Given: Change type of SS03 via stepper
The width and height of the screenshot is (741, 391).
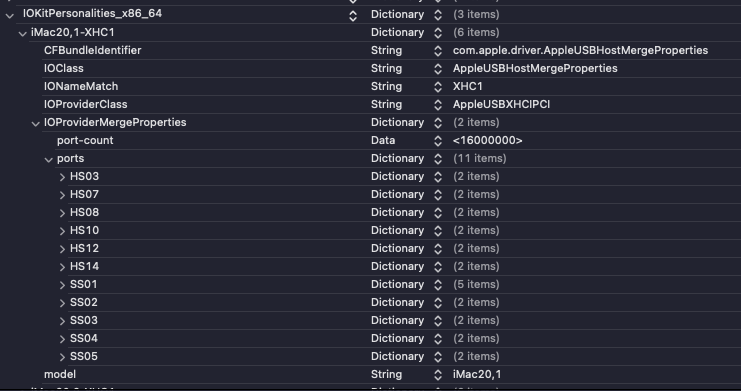Looking at the screenshot, I should (x=438, y=321).
